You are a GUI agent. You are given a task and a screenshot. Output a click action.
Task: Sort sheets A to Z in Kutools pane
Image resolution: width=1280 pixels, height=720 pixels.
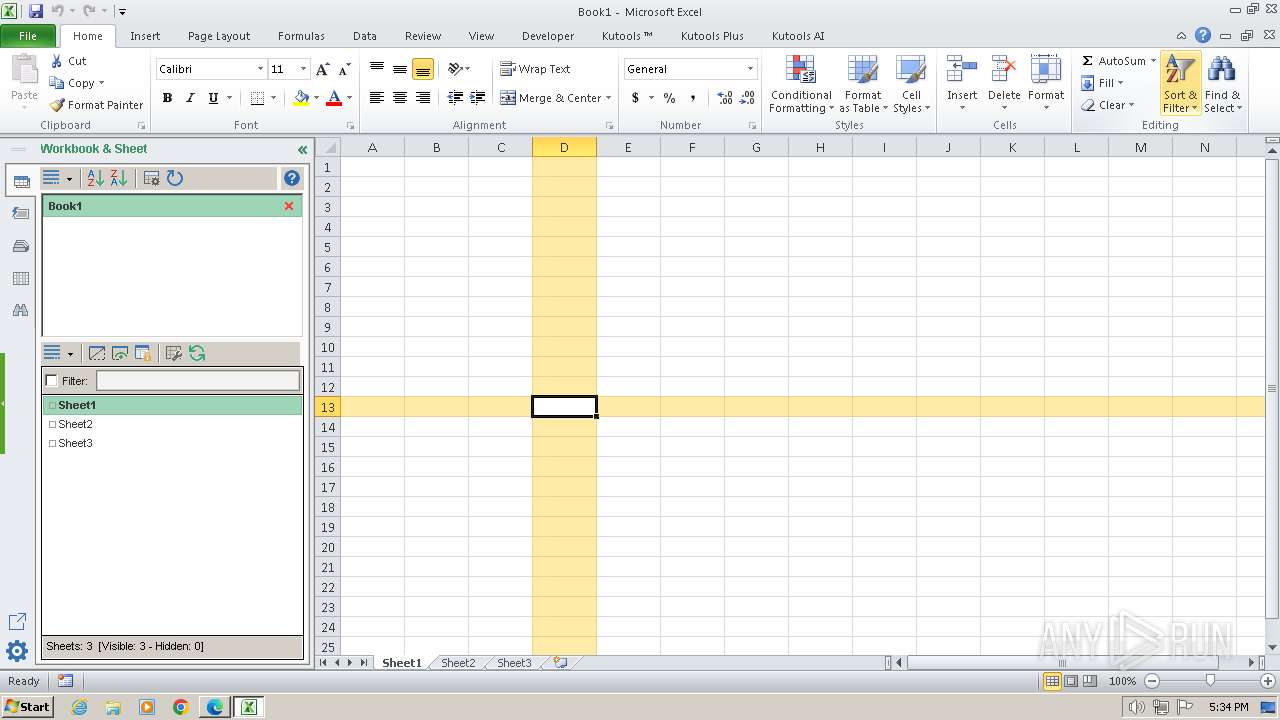(96, 178)
